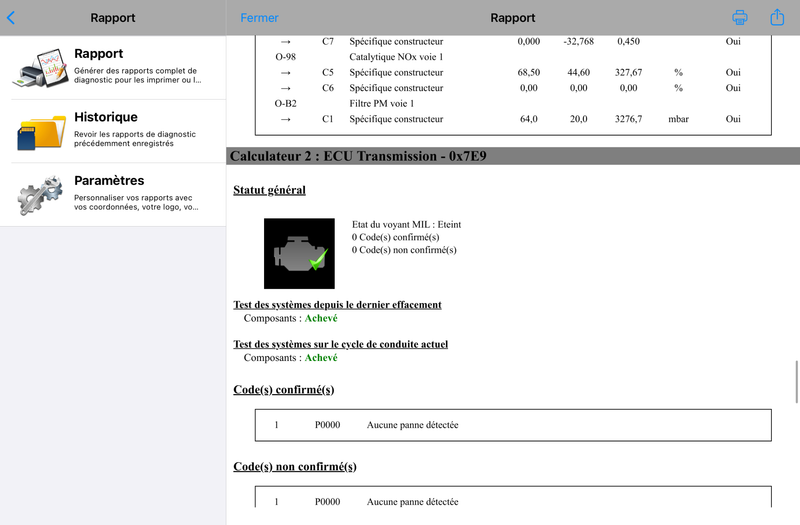Image resolution: width=800 pixels, height=525 pixels.
Task: Select the O-B2 monitor identifier
Action: click(x=285, y=104)
